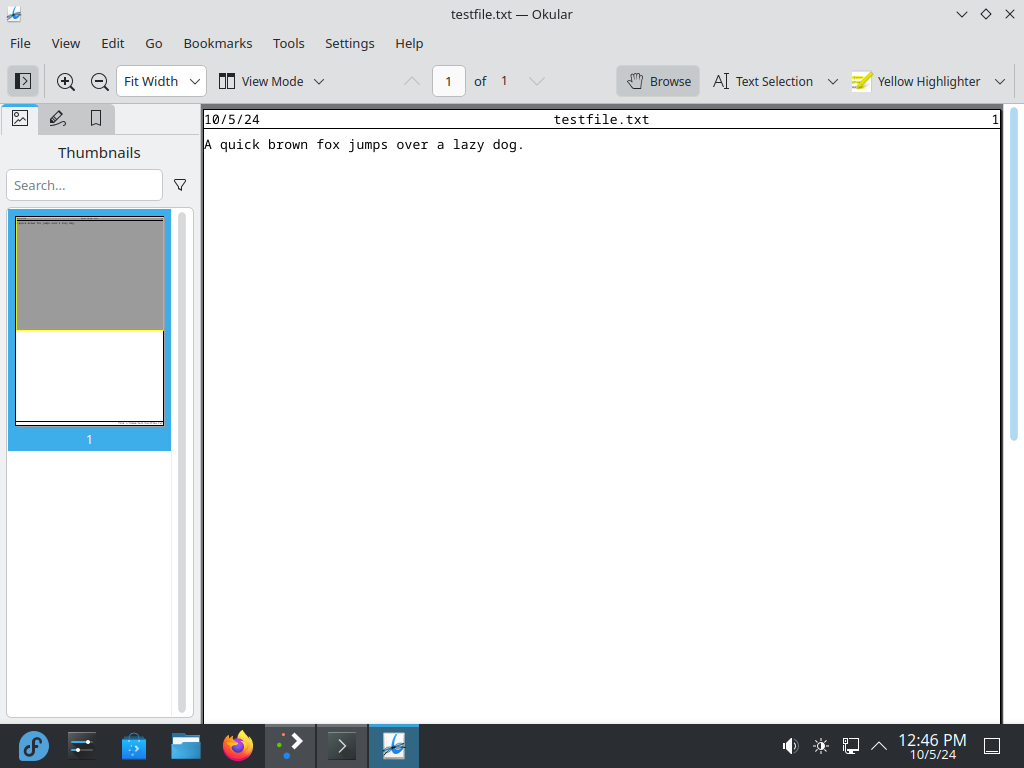The height and width of the screenshot is (768, 1024).
Task: Click the Okular title bar app icon
Action: click(14, 14)
